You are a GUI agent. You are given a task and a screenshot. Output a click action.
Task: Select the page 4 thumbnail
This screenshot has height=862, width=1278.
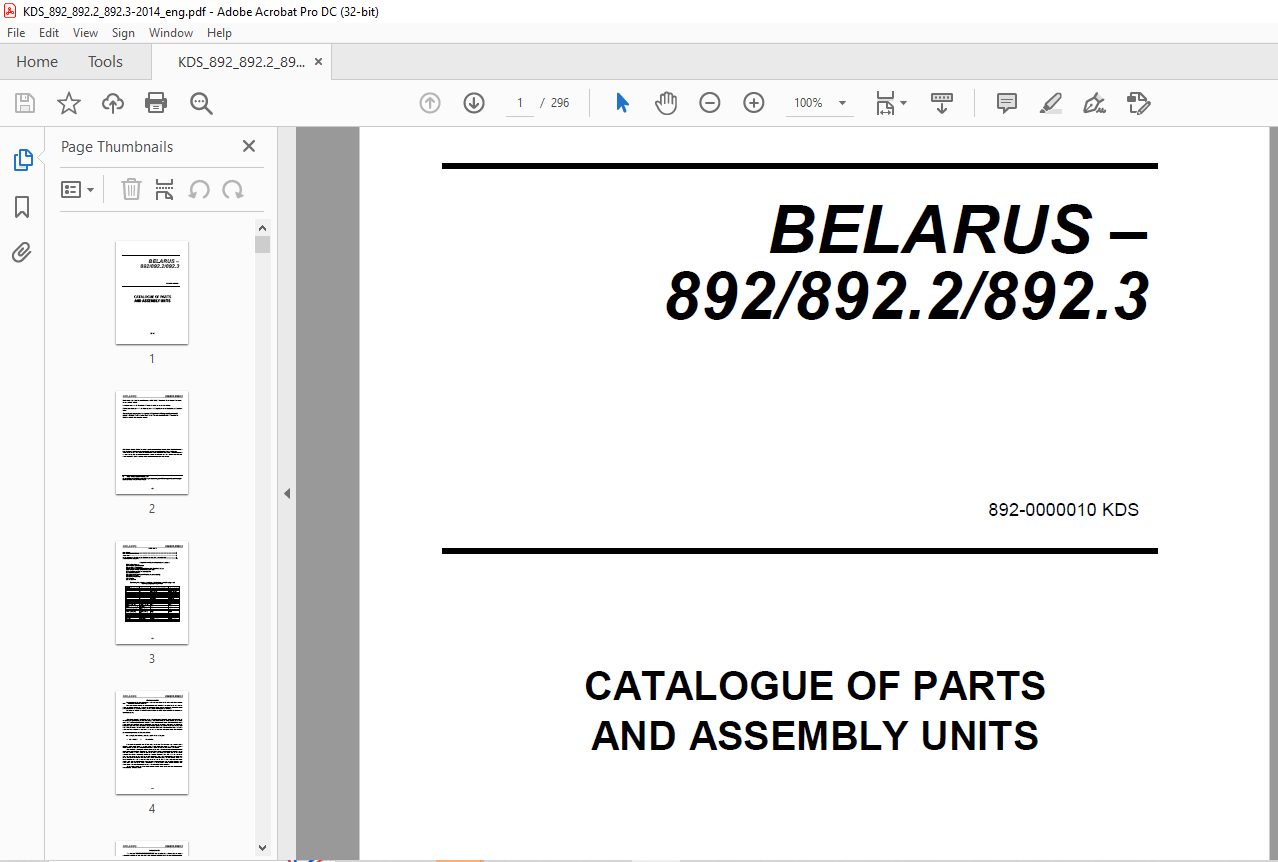click(x=152, y=742)
